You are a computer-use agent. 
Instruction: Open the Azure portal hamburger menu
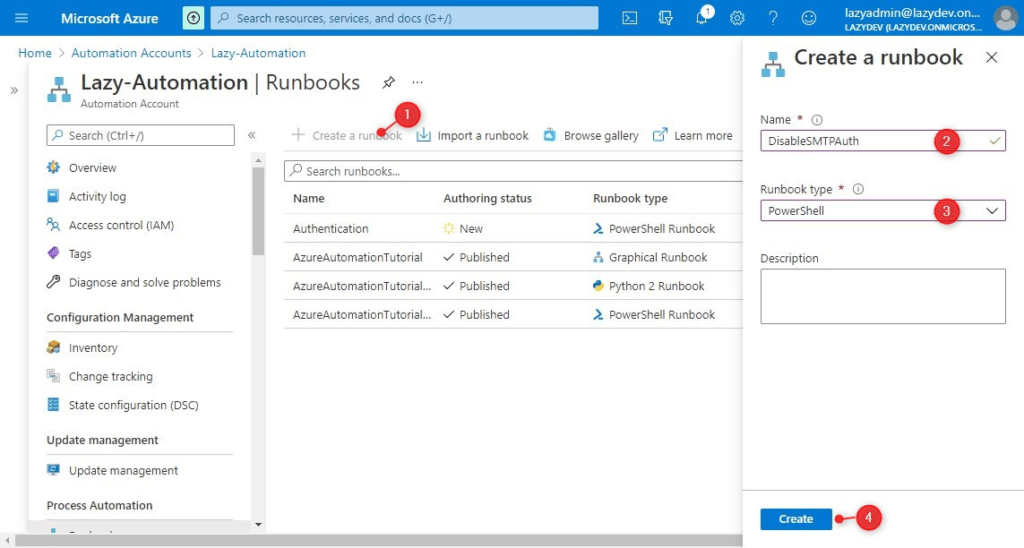(22, 18)
